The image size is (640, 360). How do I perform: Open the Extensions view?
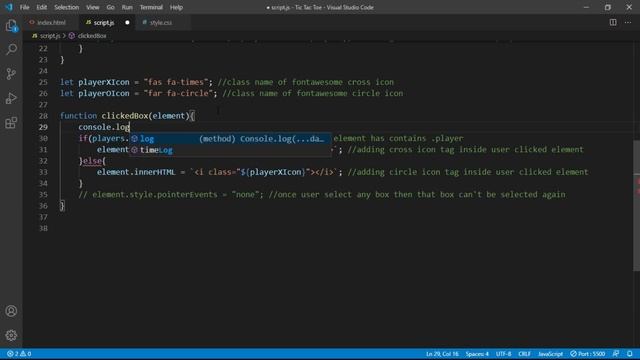11,123
